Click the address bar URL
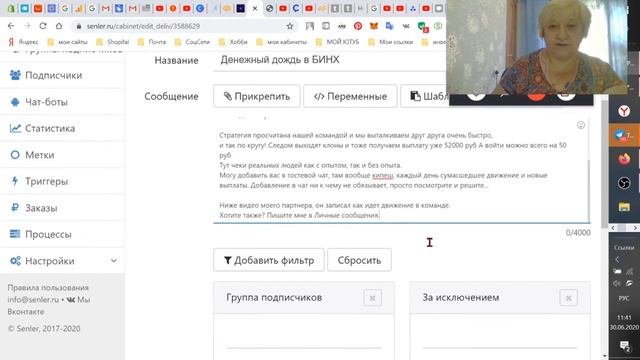Image resolution: width=640 pixels, height=360 pixels. (143, 26)
